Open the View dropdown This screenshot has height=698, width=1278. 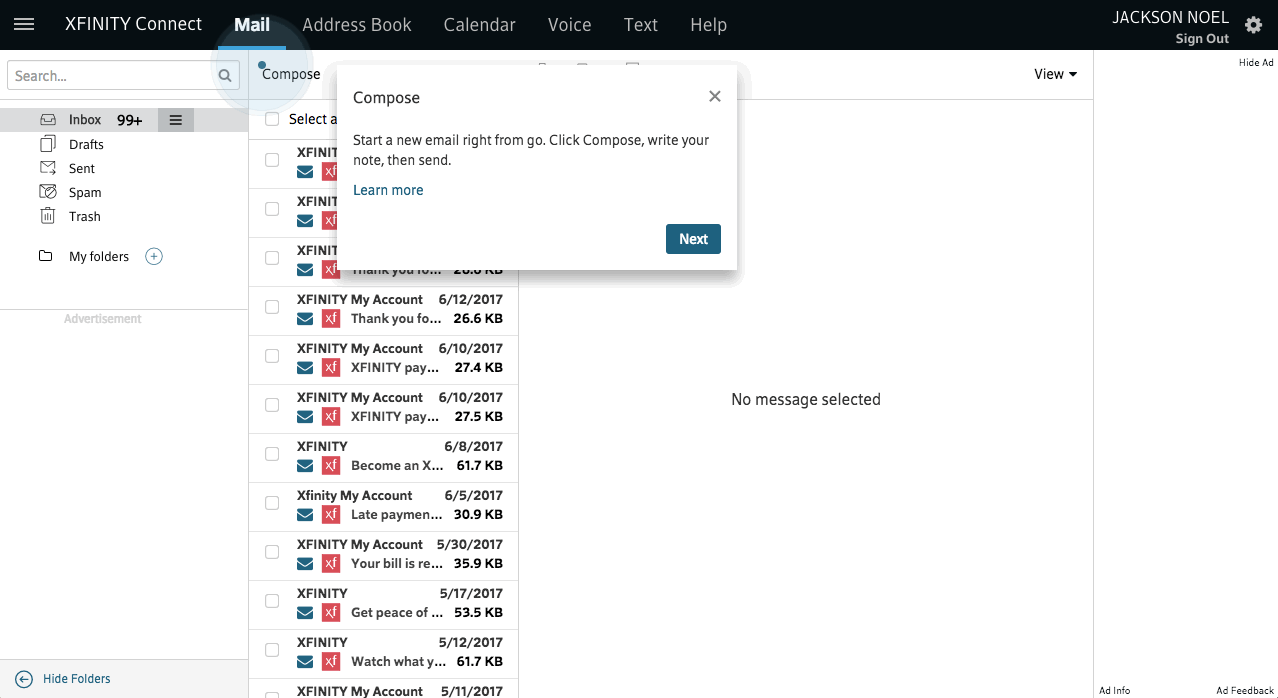point(1056,74)
